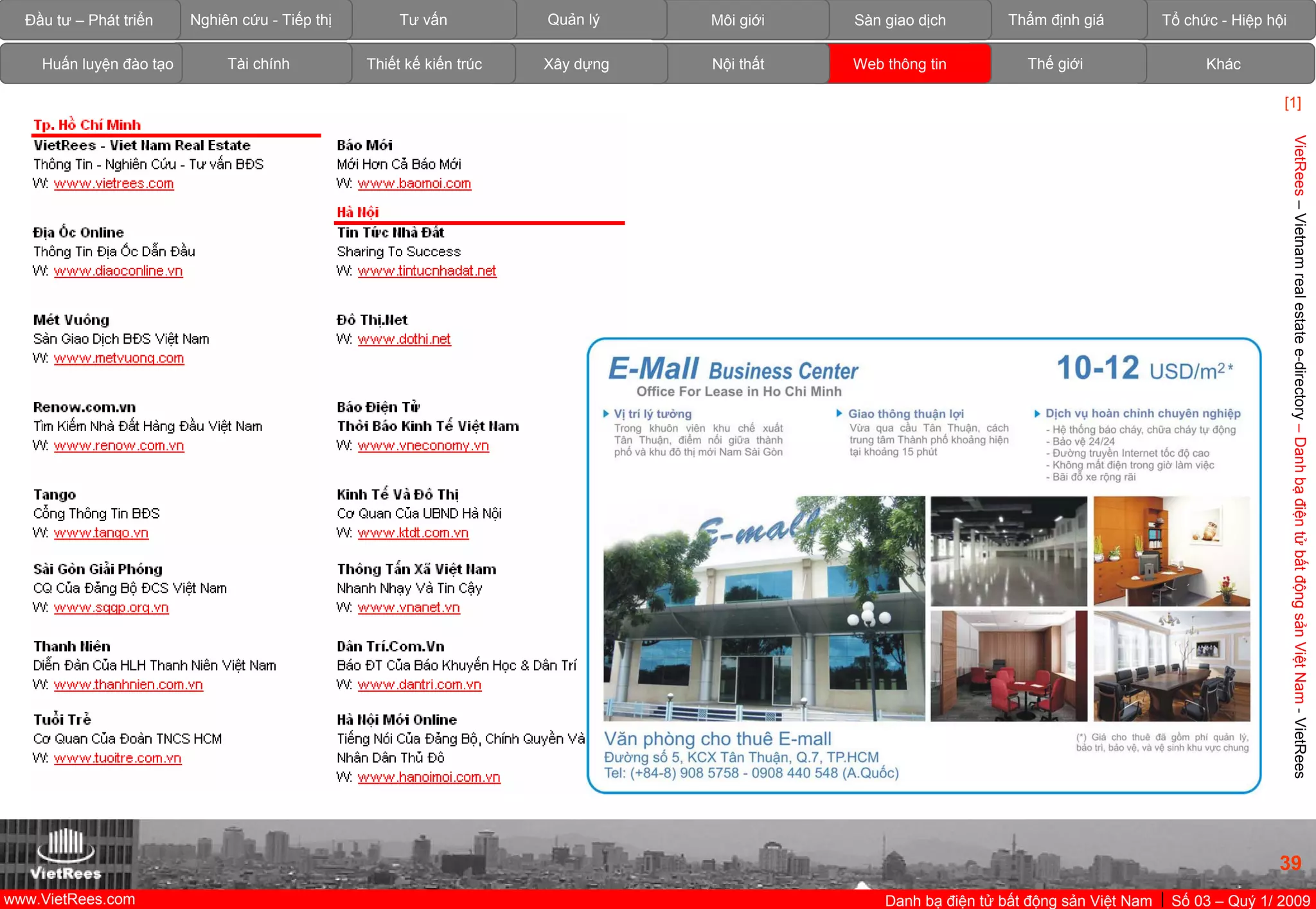
Task: Click the Giao thông thuận lợi bullet arrow
Action: (x=839, y=414)
